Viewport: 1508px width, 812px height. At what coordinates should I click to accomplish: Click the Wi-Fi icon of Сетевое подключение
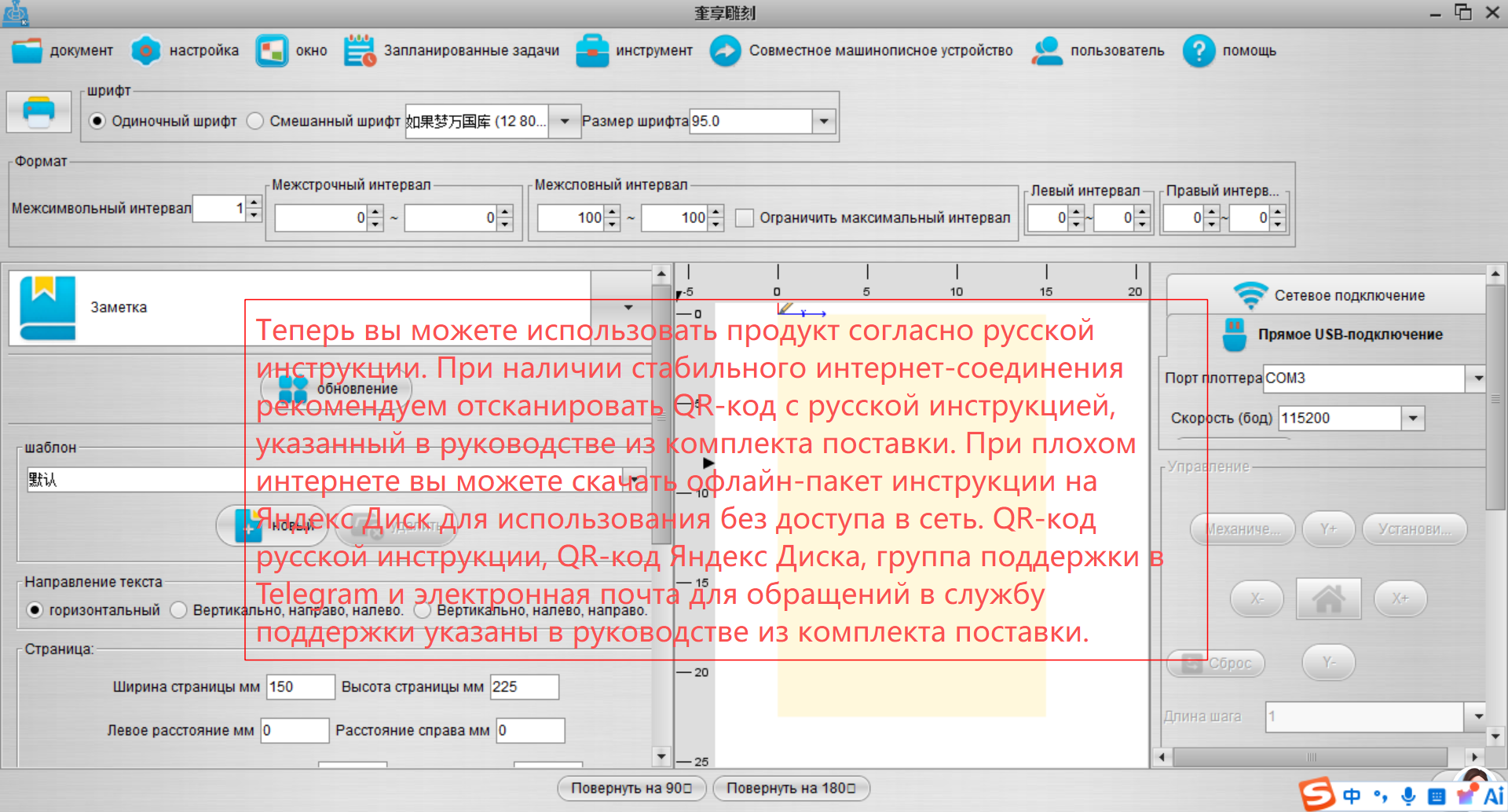(x=1250, y=295)
